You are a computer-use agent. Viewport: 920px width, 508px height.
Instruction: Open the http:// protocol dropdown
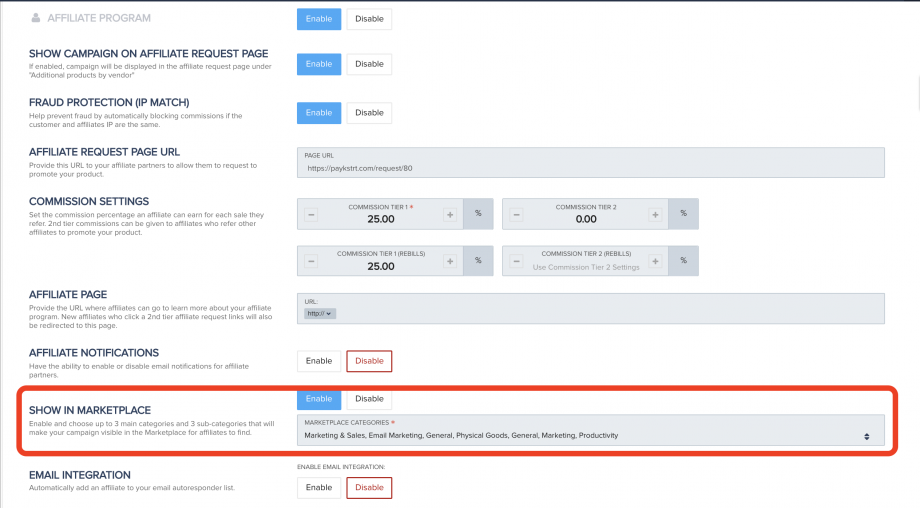click(x=319, y=313)
